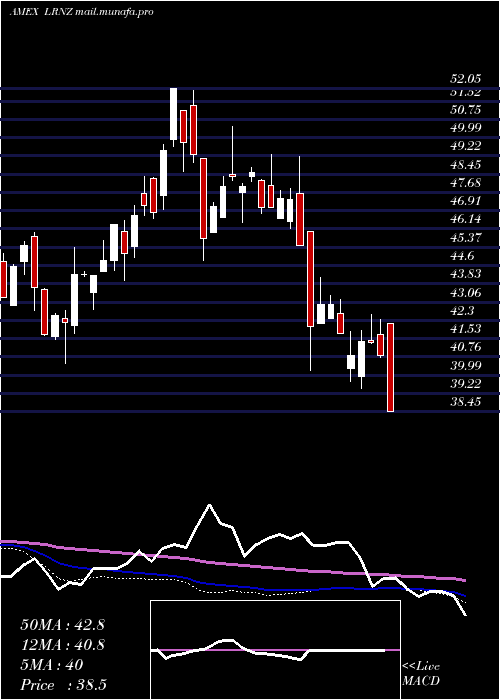Click the tall white candle at chart peak

(x=173, y=114)
